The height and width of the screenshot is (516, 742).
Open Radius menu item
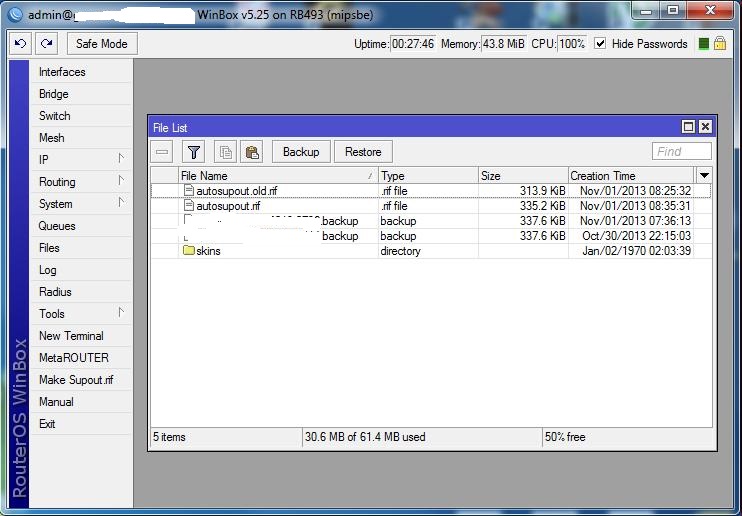click(81, 292)
